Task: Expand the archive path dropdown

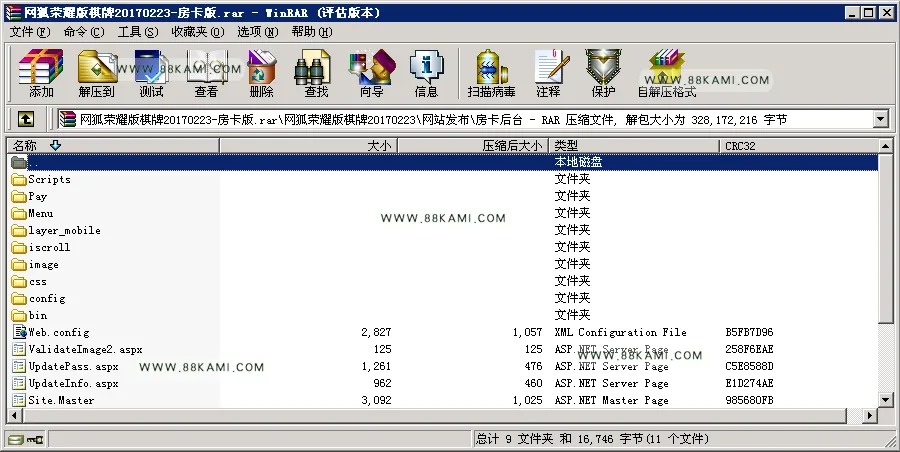Action: point(880,119)
